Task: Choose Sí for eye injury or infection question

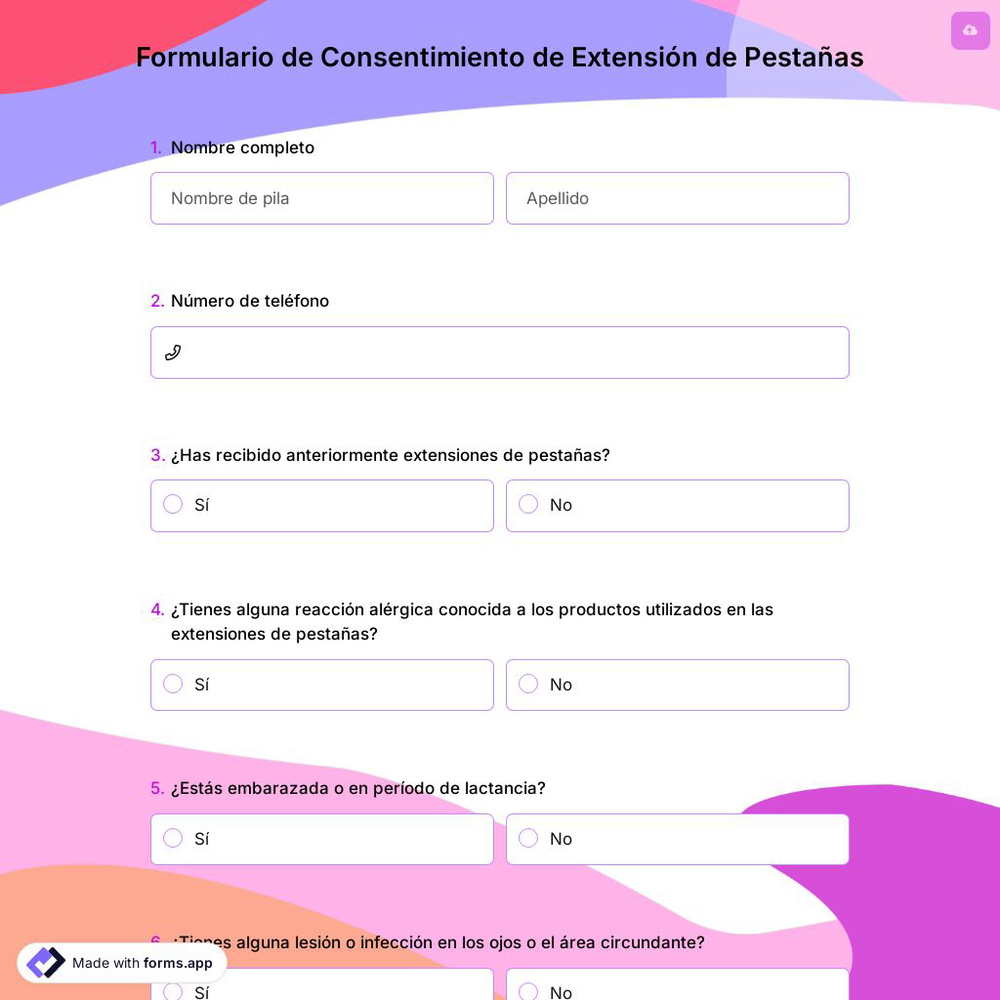Action: (x=172, y=992)
